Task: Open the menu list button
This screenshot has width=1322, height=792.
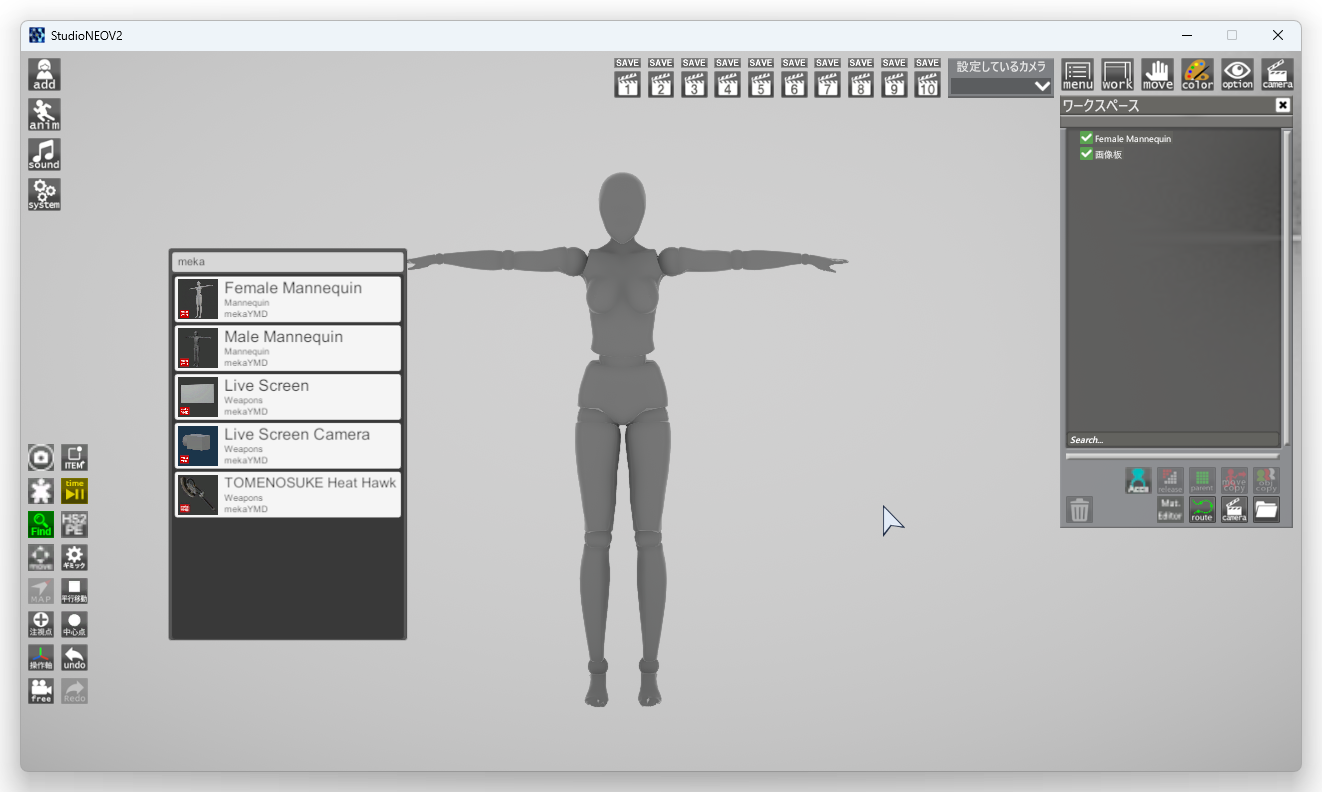Action: point(1077,75)
